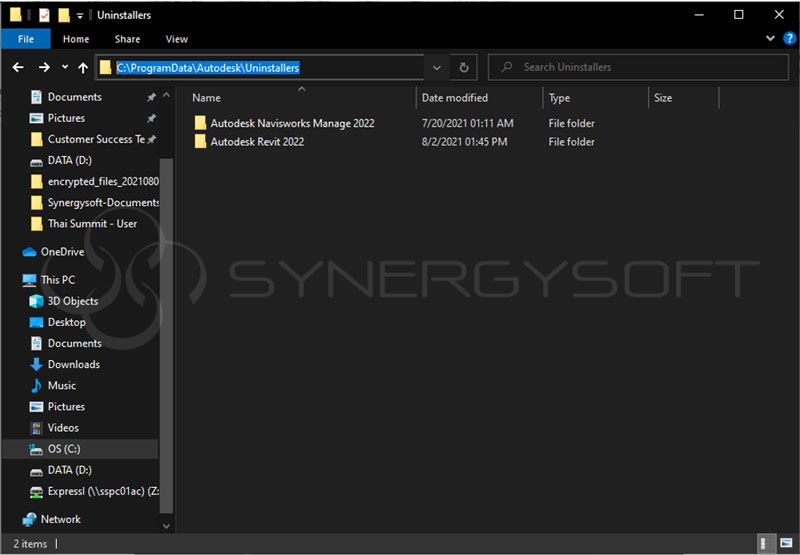
Task: Open Customize Quick Access Toolbar dropdown
Action: (80, 16)
